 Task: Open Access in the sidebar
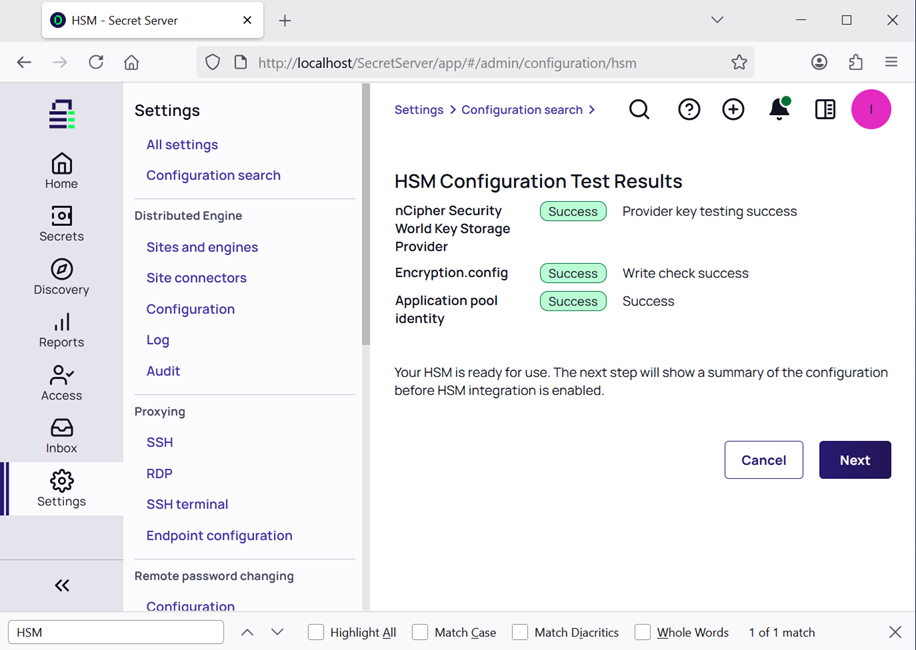tap(61, 384)
